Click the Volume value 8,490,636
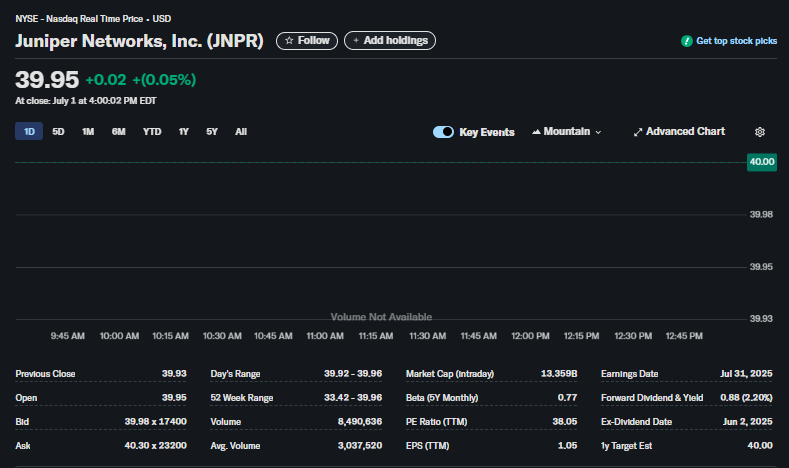The height and width of the screenshot is (468, 789). point(360,422)
